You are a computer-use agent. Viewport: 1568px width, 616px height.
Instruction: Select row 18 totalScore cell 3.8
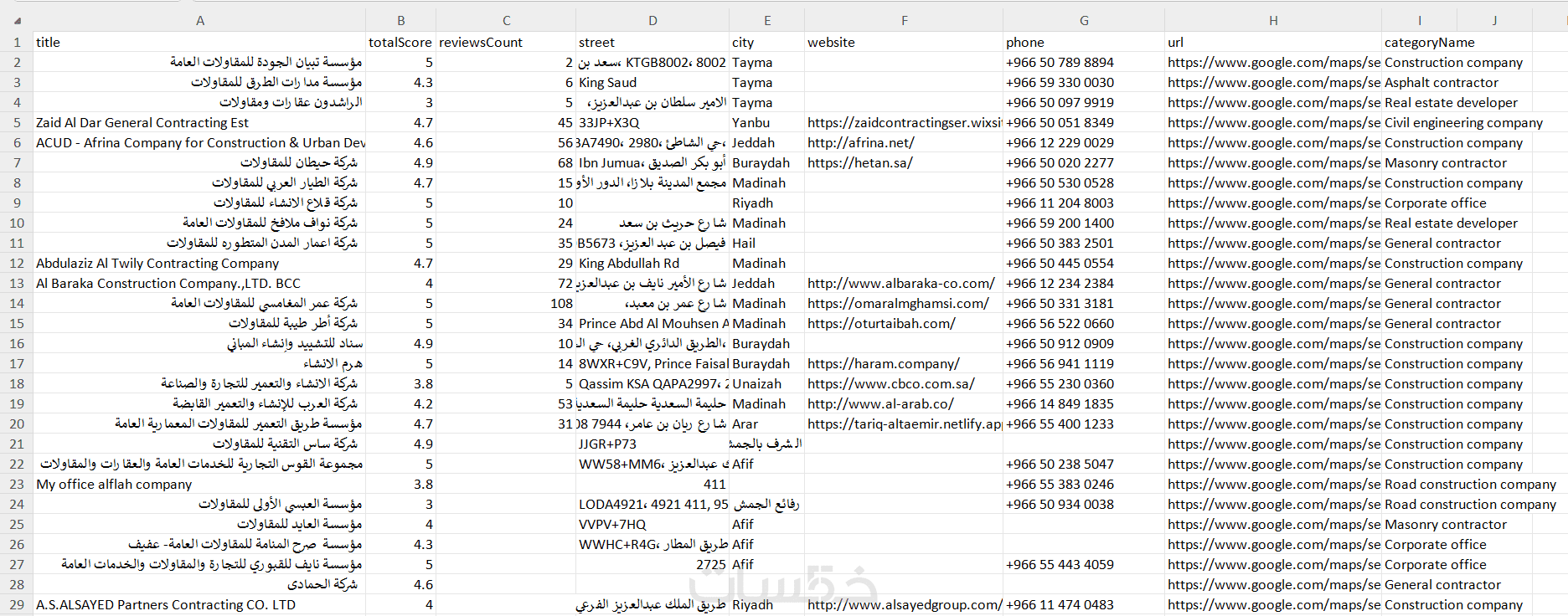[400, 383]
